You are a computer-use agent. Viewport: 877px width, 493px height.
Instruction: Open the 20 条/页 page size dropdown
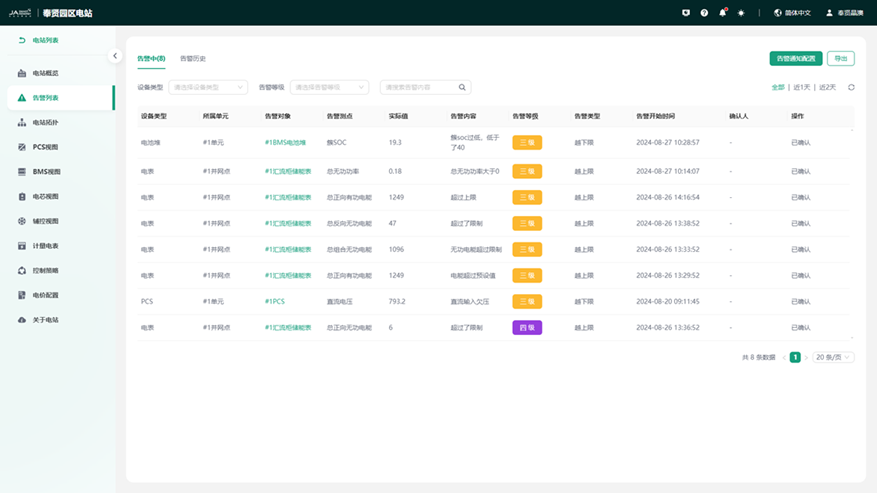click(x=833, y=357)
